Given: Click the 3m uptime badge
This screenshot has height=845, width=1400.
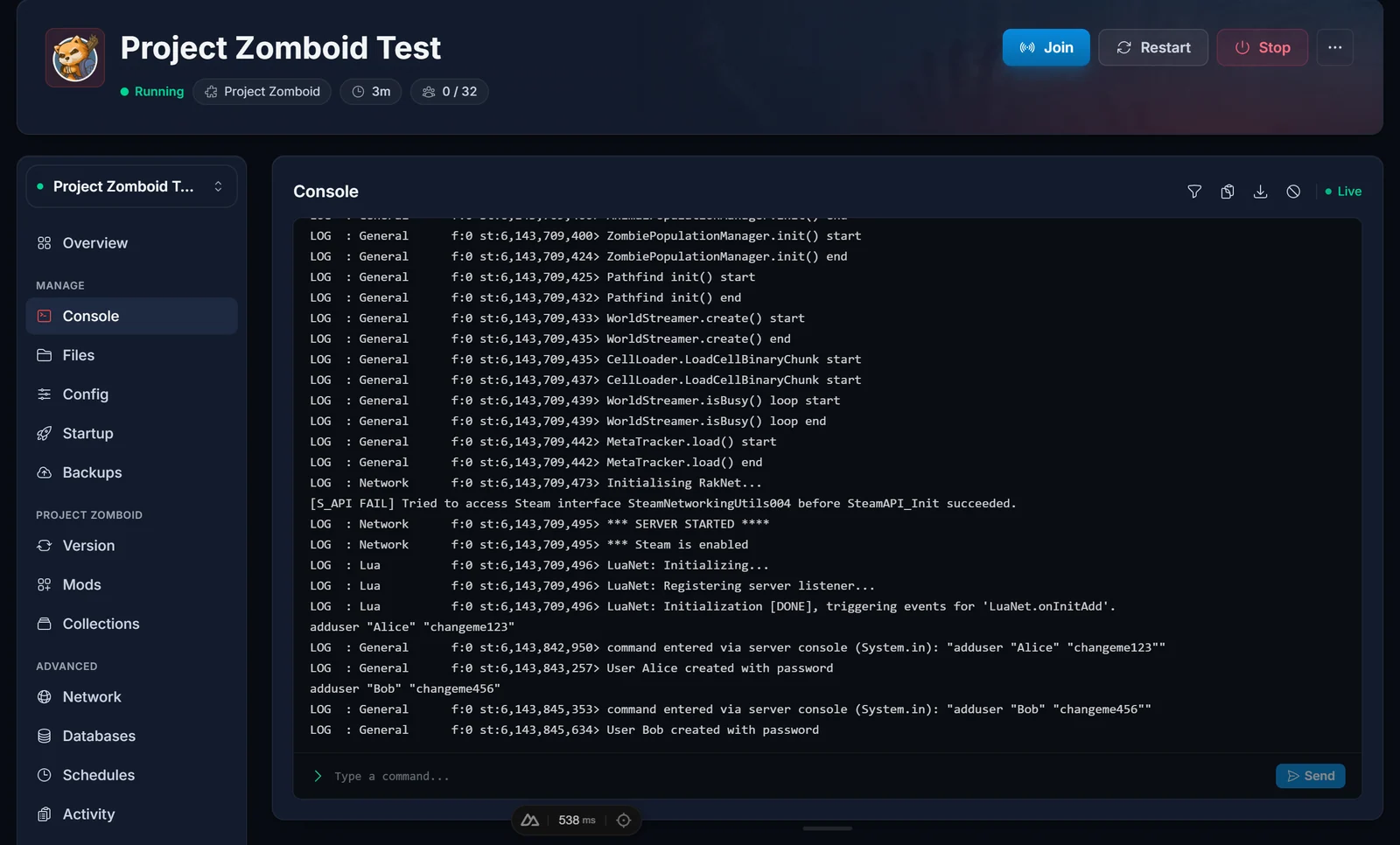Looking at the screenshot, I should tap(371, 92).
